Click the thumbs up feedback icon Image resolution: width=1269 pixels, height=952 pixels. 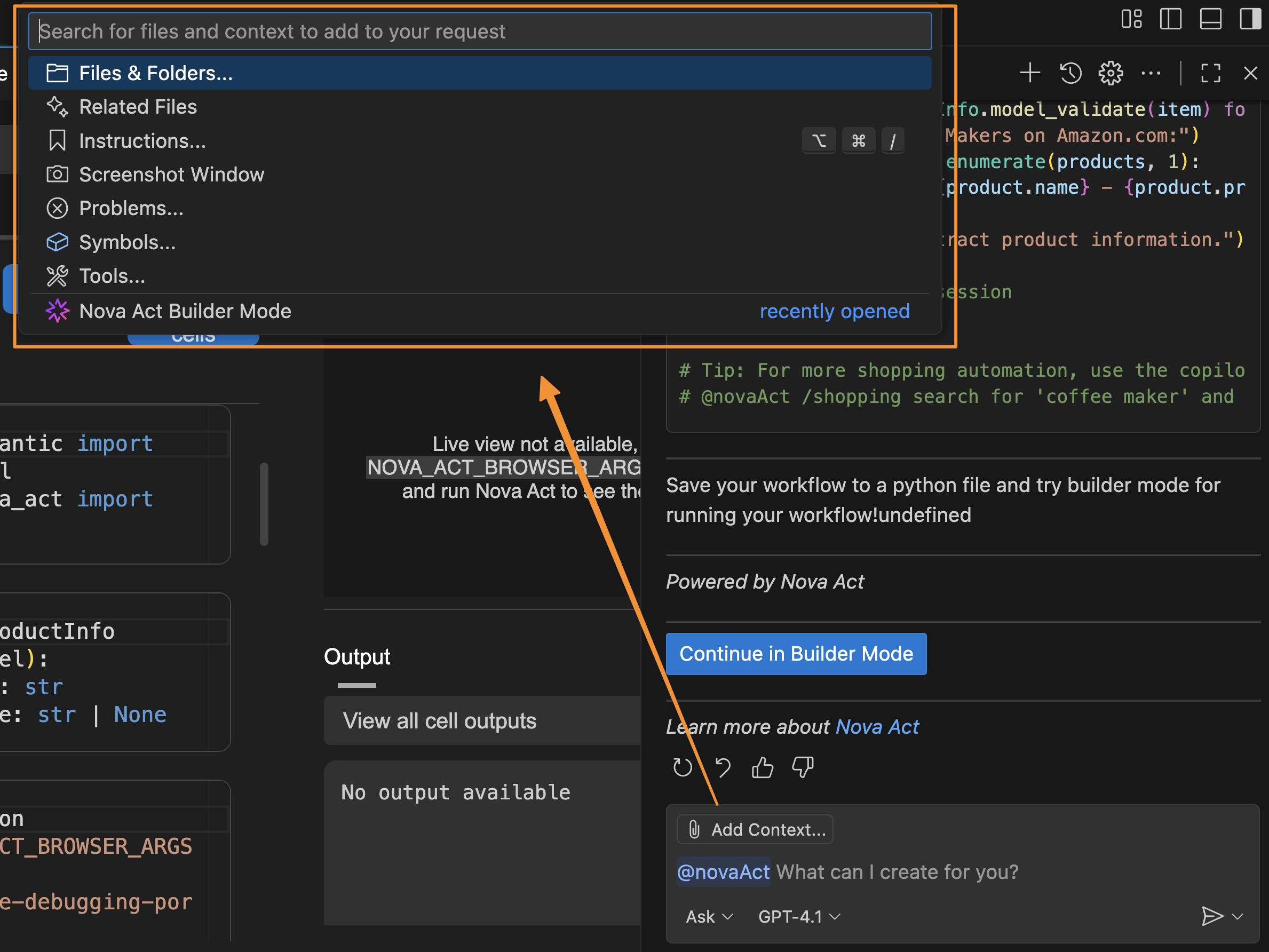[763, 767]
